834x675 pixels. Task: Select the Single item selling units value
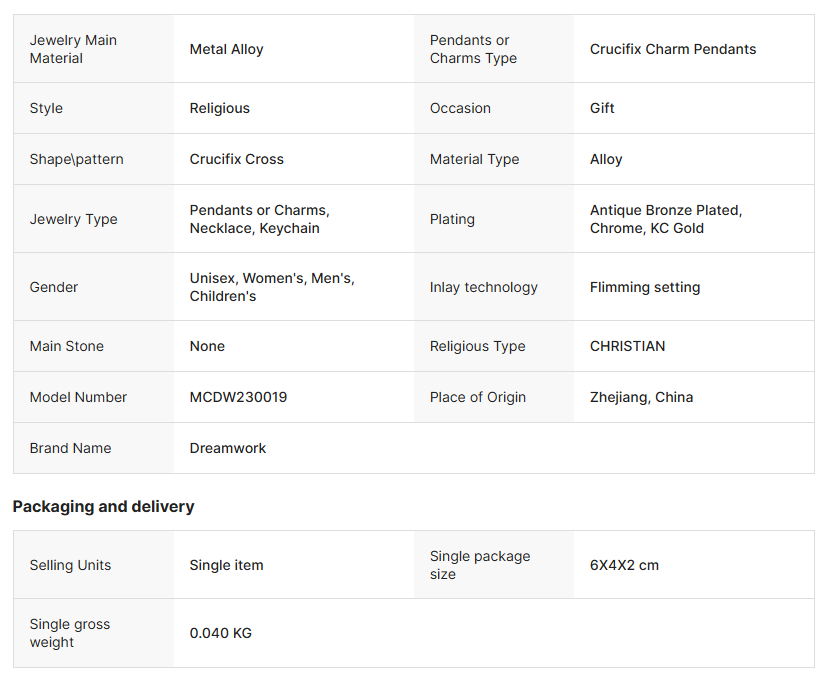click(x=227, y=565)
